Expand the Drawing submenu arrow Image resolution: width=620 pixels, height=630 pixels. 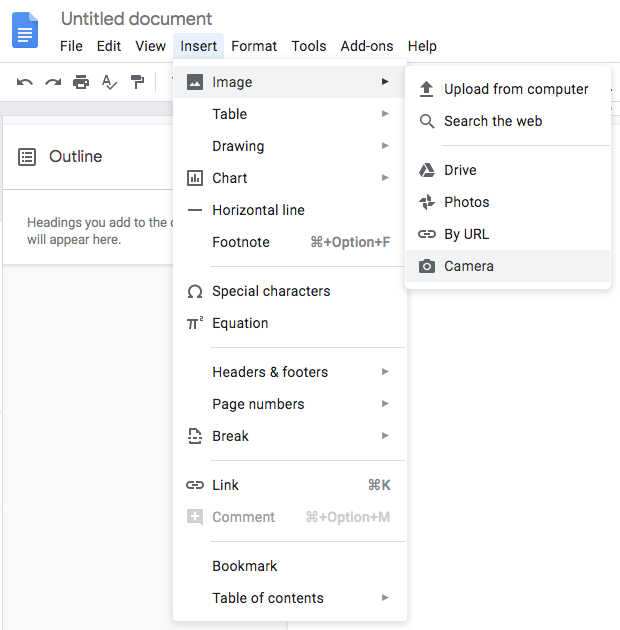click(x=385, y=145)
